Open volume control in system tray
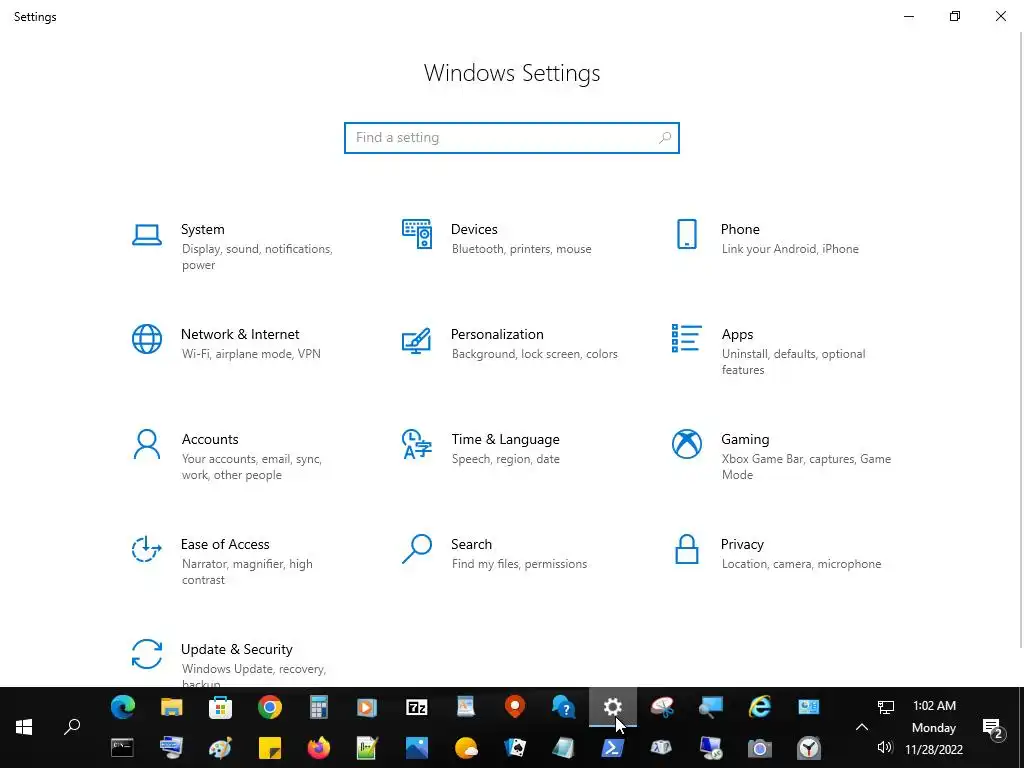The image size is (1024, 768). tap(885, 747)
